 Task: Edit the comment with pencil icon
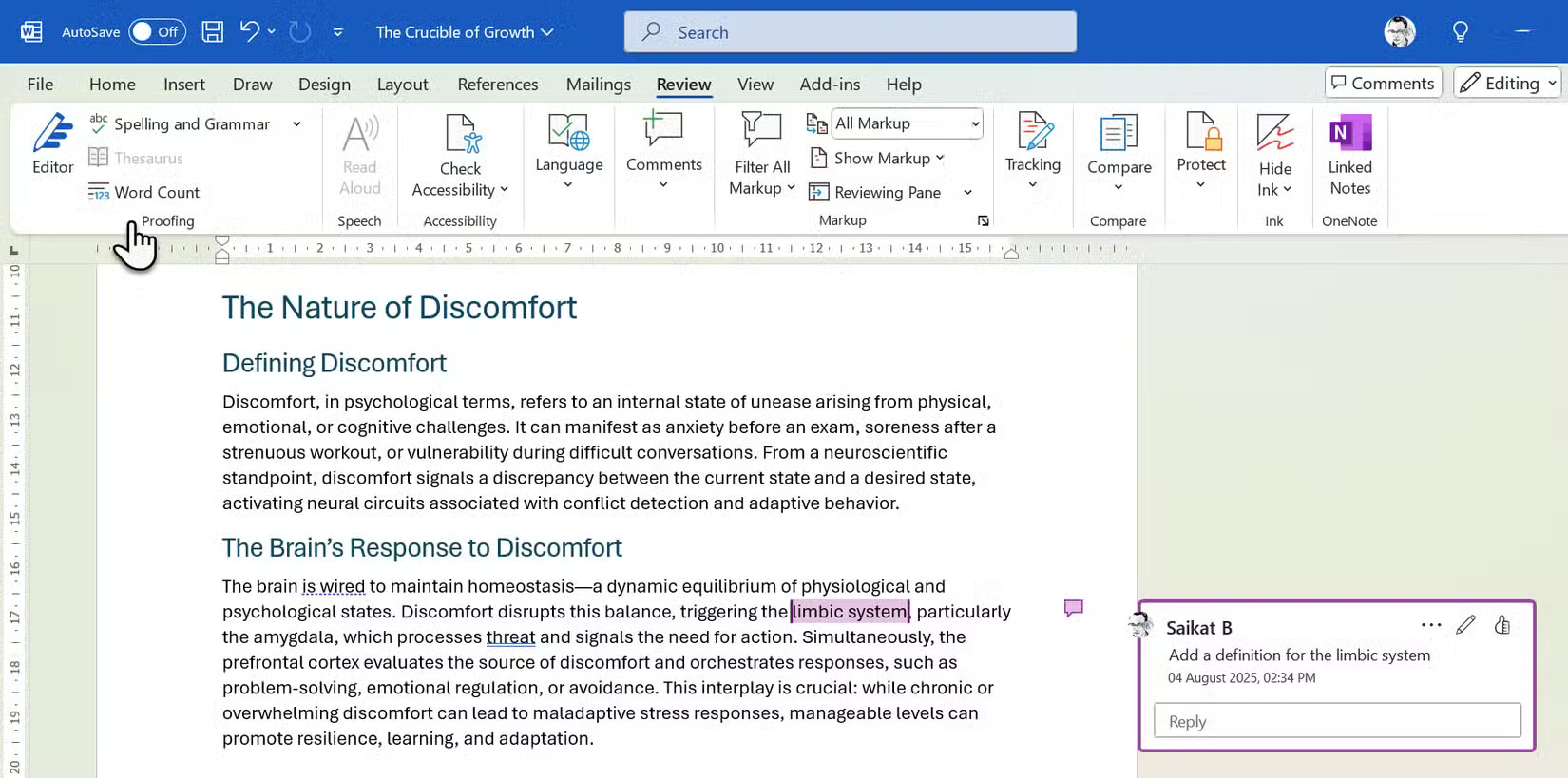1465,625
